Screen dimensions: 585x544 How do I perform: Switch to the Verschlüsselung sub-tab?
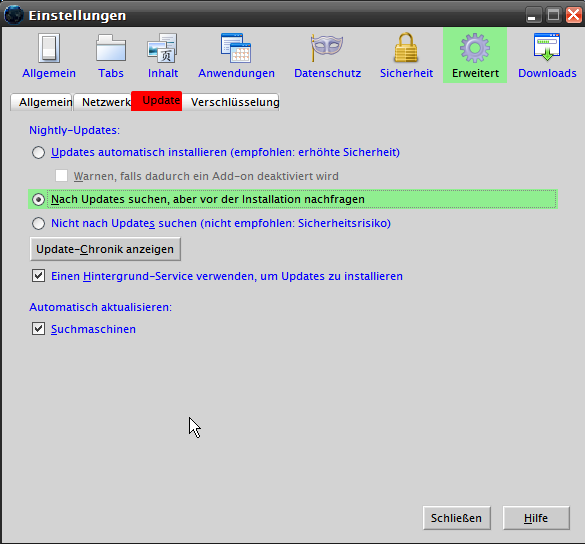pyautogui.click(x=234, y=102)
